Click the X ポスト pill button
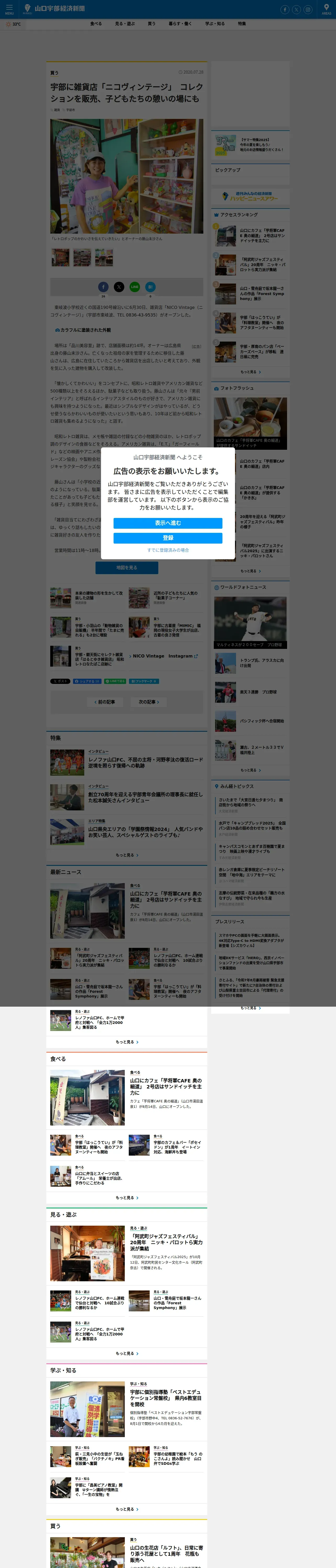Screen dimensions: 336x1568 (x=60, y=681)
